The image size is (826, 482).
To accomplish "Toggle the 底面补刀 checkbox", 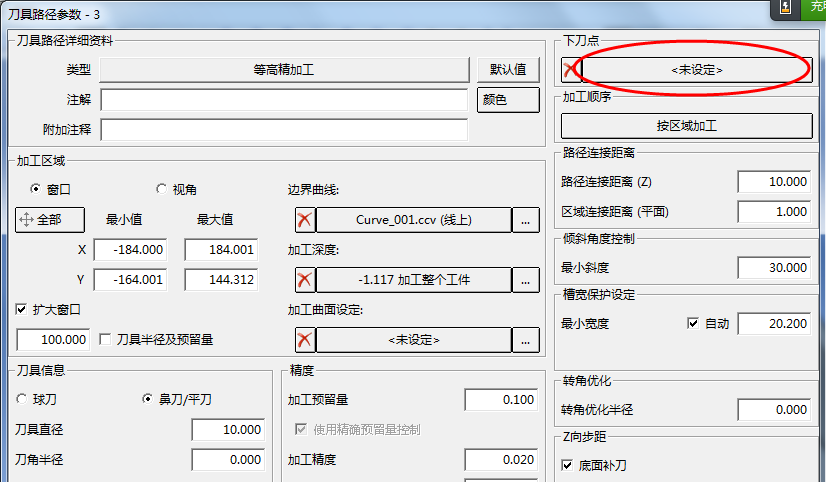I will [568, 465].
